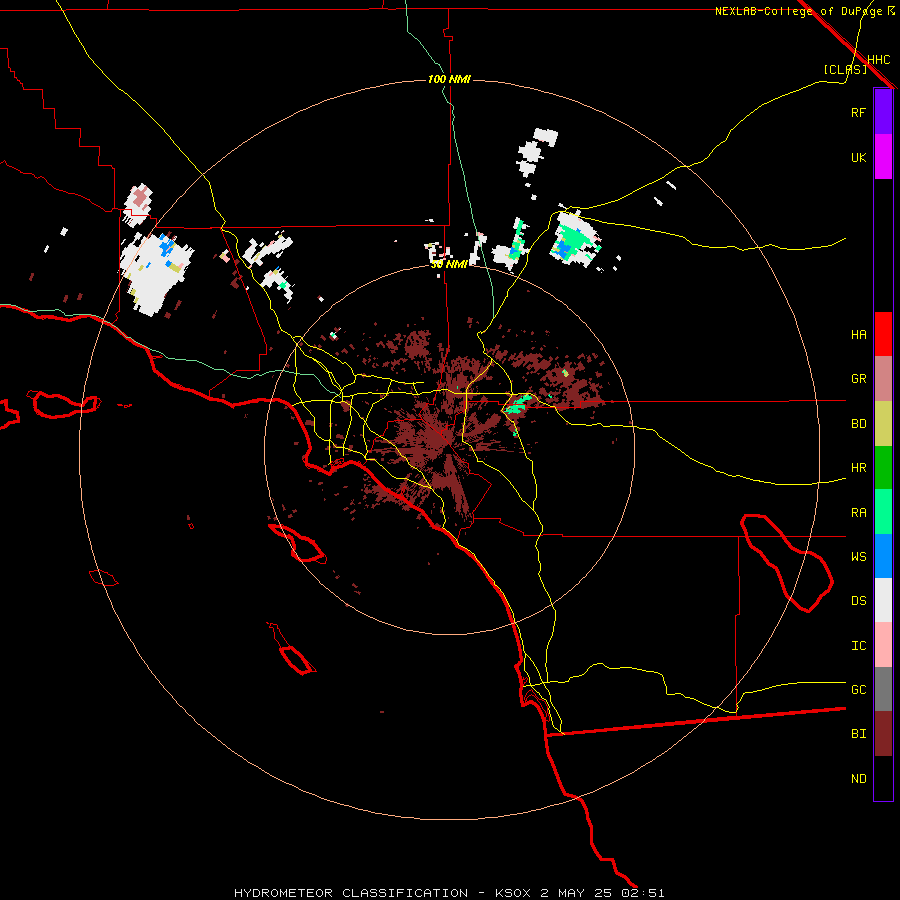Click the HHC product code label

[879, 60]
